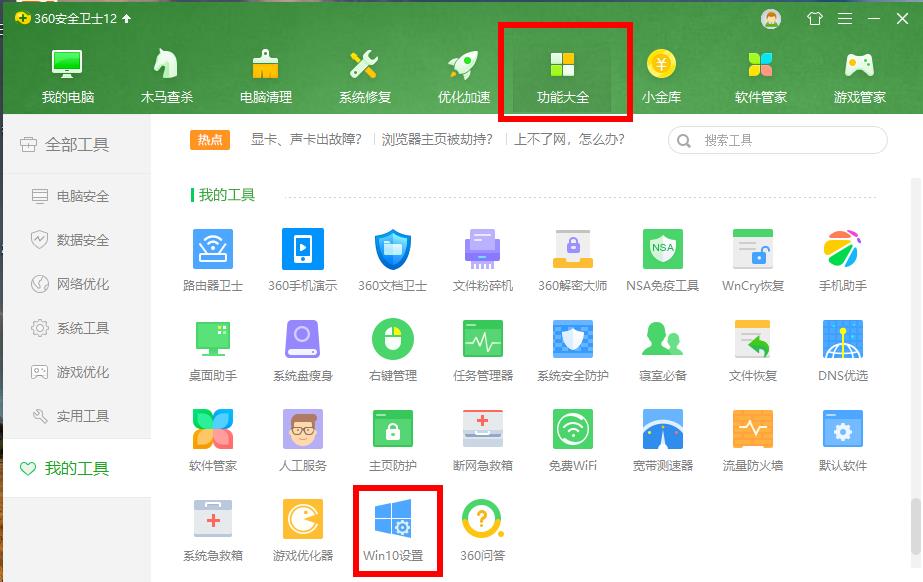Open the 寝室必备 dorm tool
Viewport: 923px width, 582px height.
[663, 350]
